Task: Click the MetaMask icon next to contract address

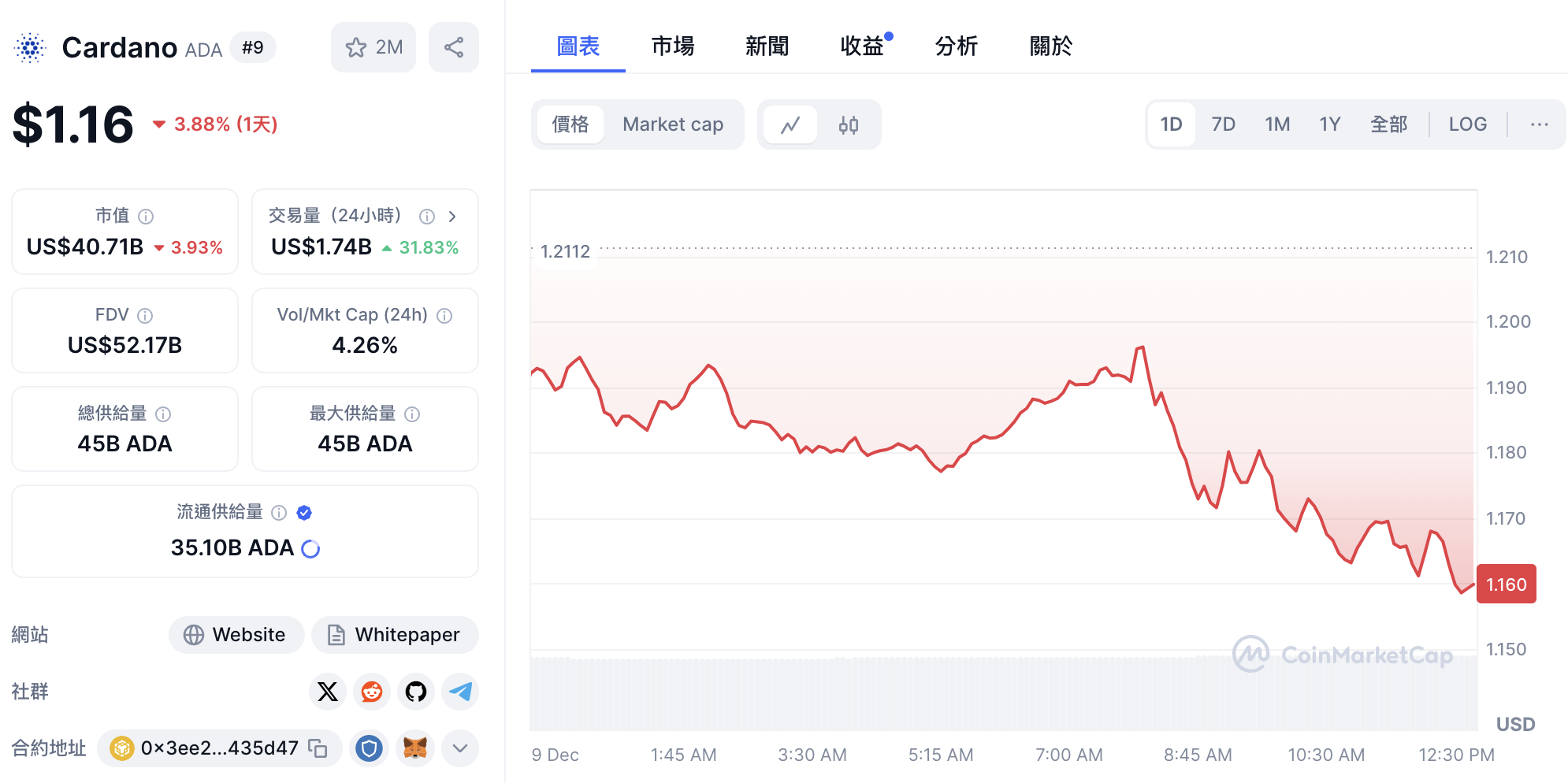Action: click(x=416, y=748)
